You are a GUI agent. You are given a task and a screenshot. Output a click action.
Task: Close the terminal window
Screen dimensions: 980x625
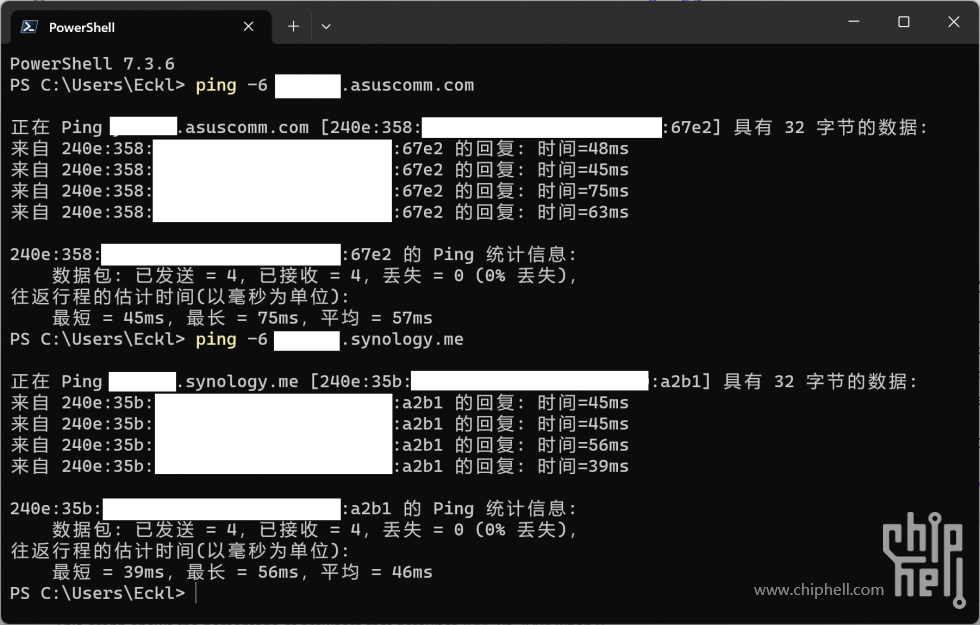click(954, 22)
